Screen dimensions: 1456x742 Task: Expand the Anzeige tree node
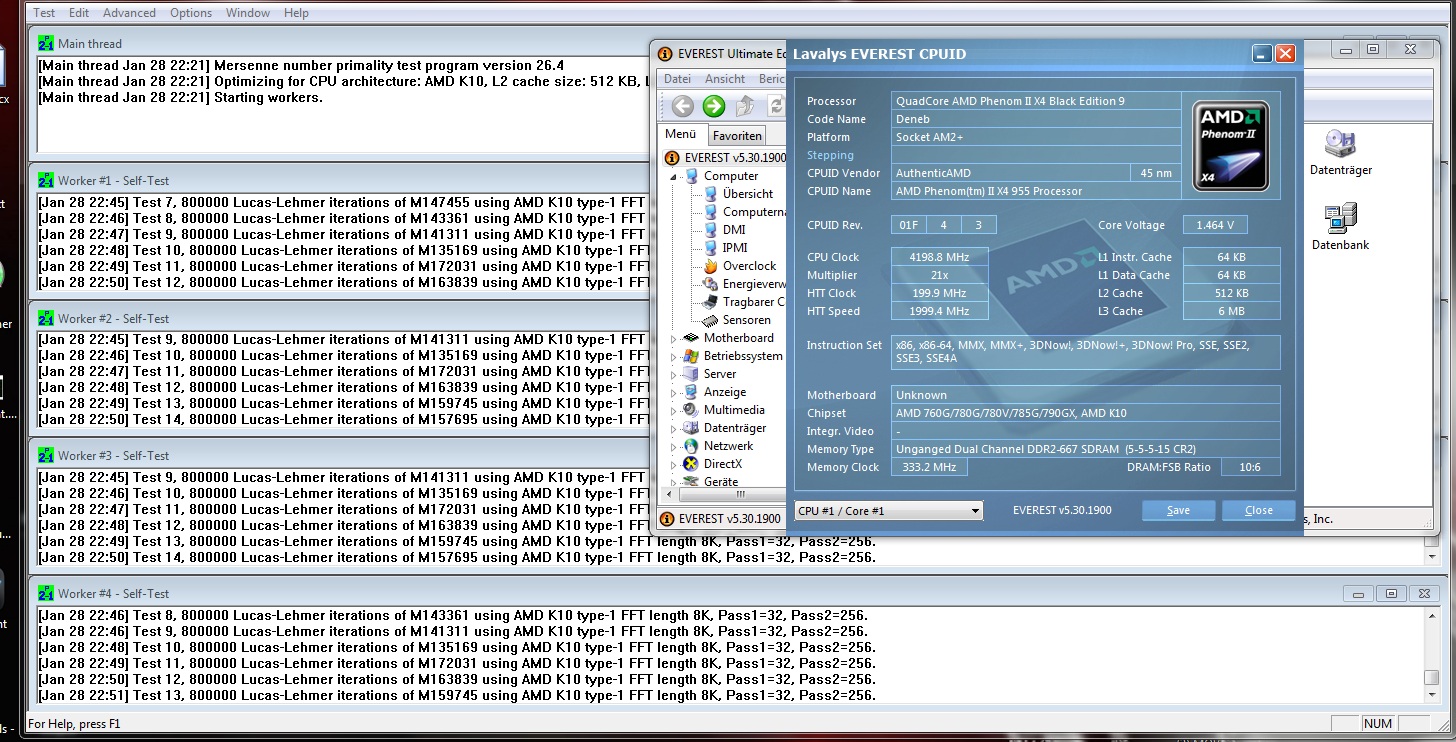point(674,393)
